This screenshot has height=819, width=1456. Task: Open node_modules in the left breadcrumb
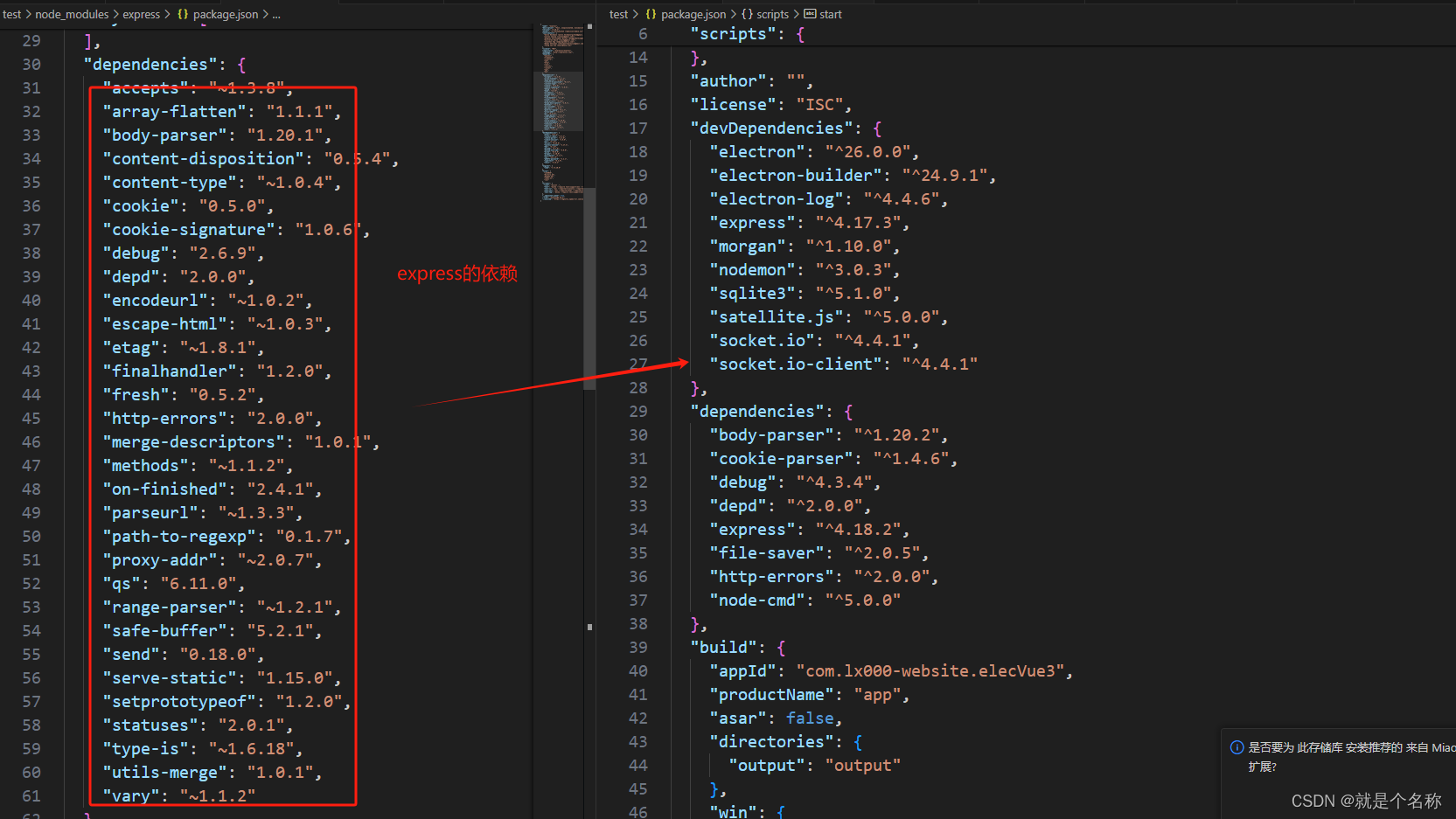click(x=72, y=14)
